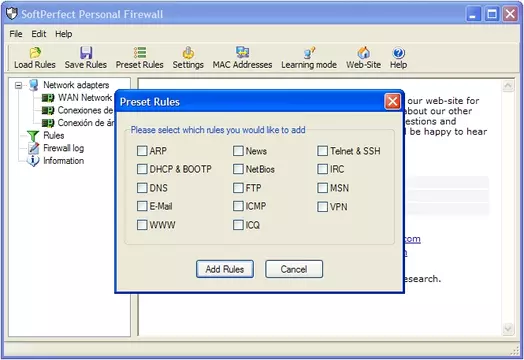Click the Firewall log notepad icon
The height and width of the screenshot is (360, 524).
click(x=33, y=148)
